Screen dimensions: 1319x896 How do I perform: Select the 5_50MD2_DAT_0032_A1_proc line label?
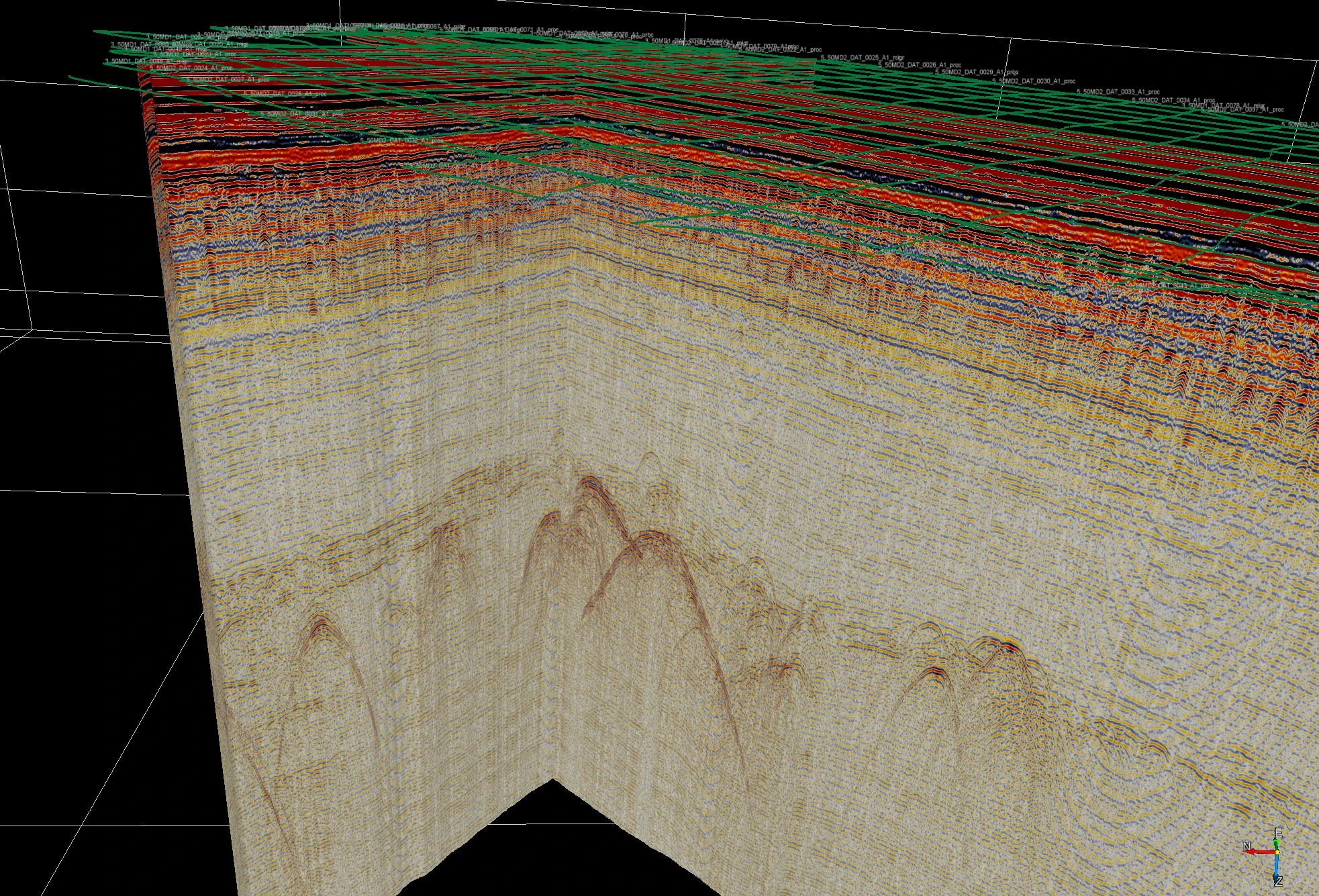coord(401,140)
